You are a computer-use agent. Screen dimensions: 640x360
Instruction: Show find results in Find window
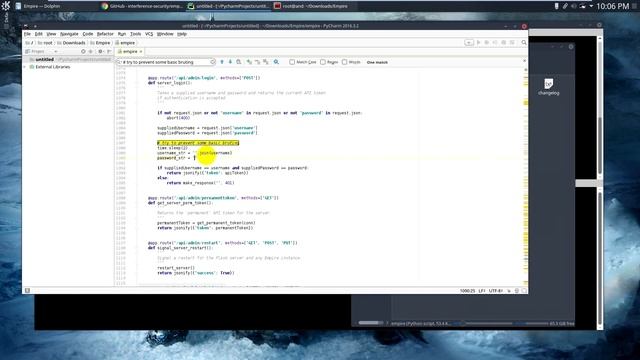click(239, 62)
